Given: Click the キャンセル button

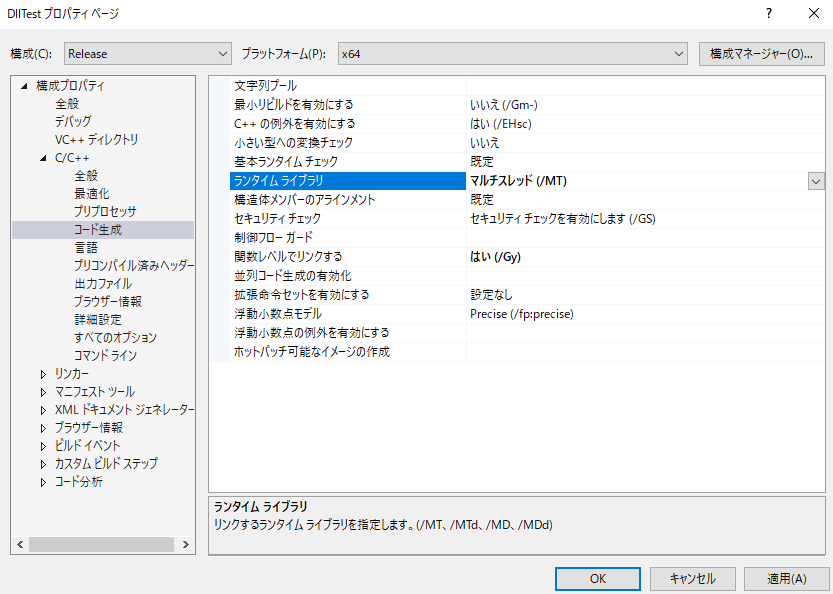Looking at the screenshot, I should pyautogui.click(x=693, y=579).
